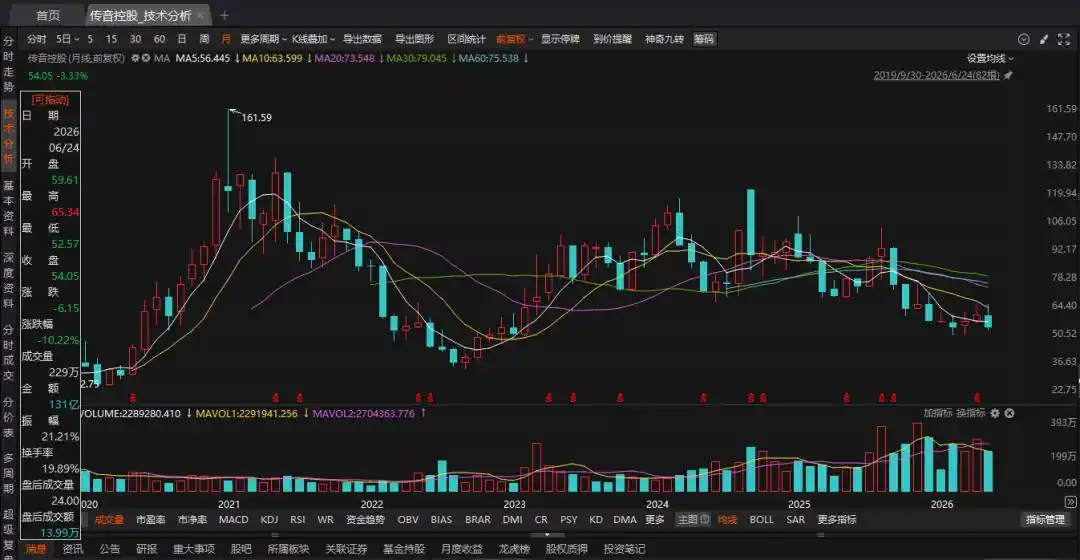
Task: Select 15-minute period
Action: (112, 39)
